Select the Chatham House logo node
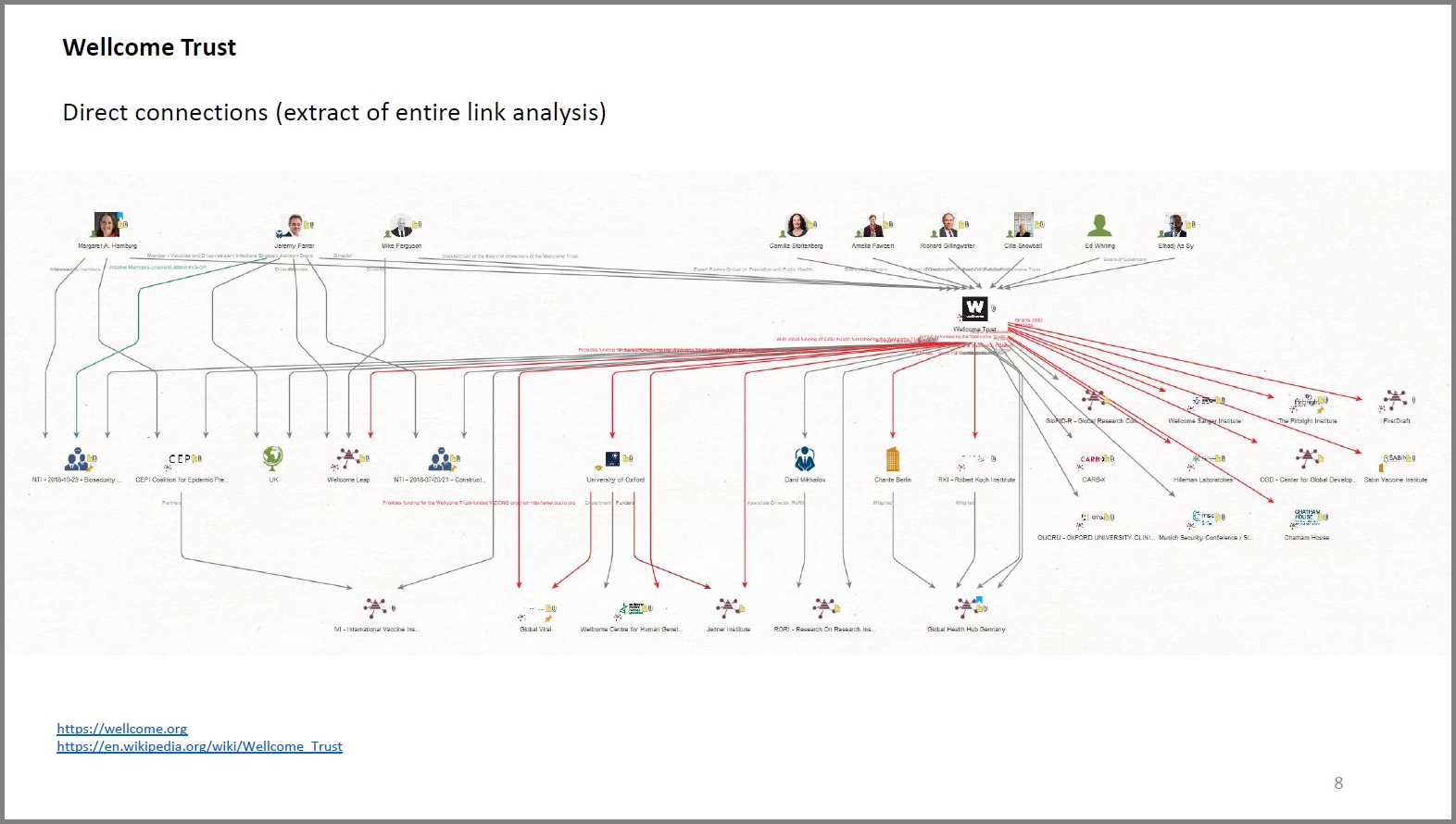Image resolution: width=1456 pixels, height=824 pixels. point(1307,517)
